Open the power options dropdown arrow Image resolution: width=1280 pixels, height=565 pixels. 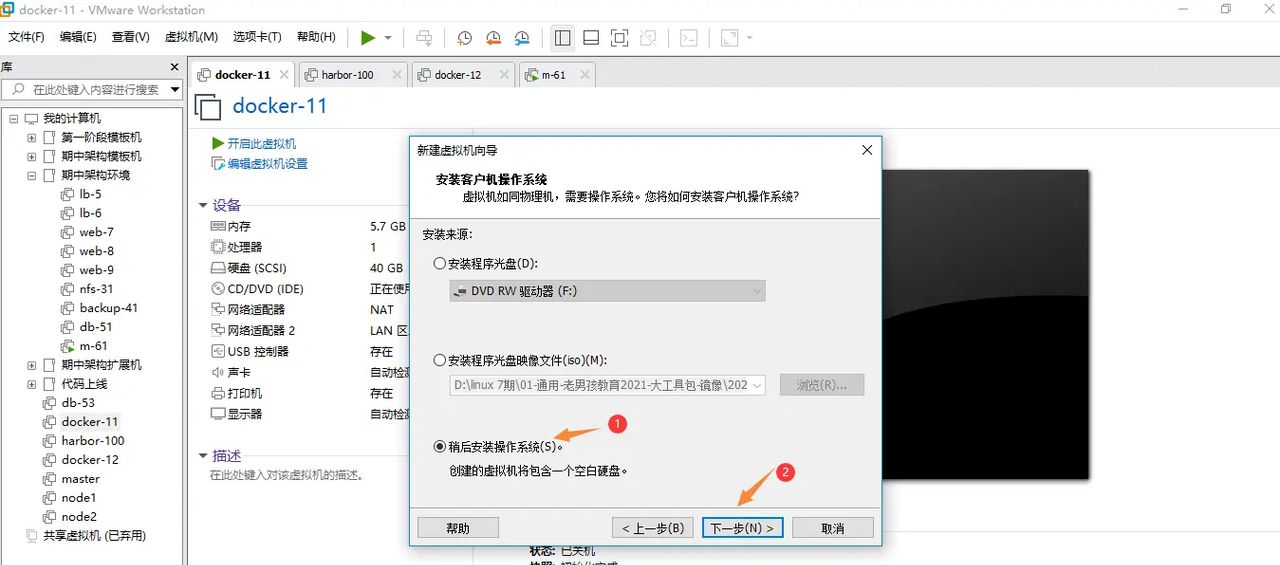tap(388, 38)
